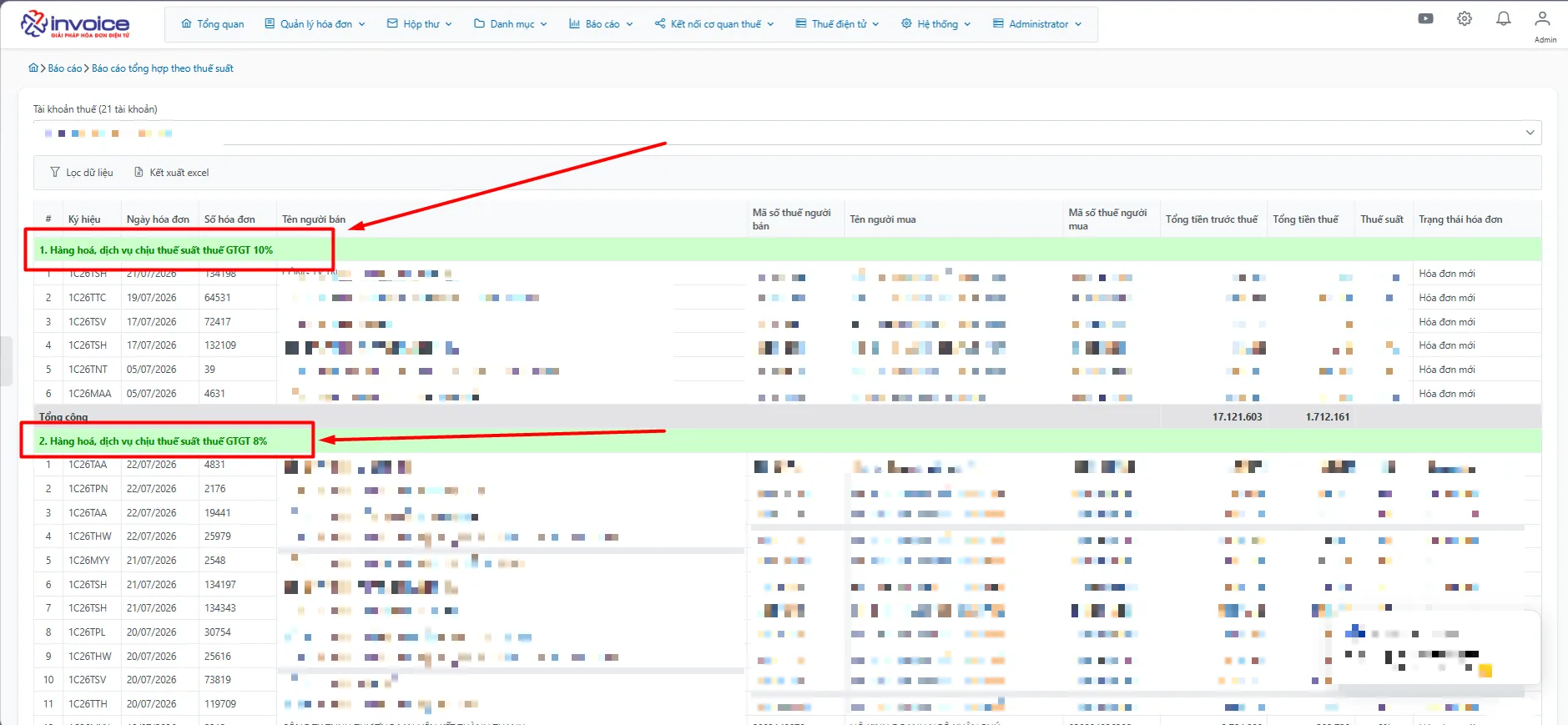
Task: Expand the Thuế điện tử menu
Action: point(838,24)
